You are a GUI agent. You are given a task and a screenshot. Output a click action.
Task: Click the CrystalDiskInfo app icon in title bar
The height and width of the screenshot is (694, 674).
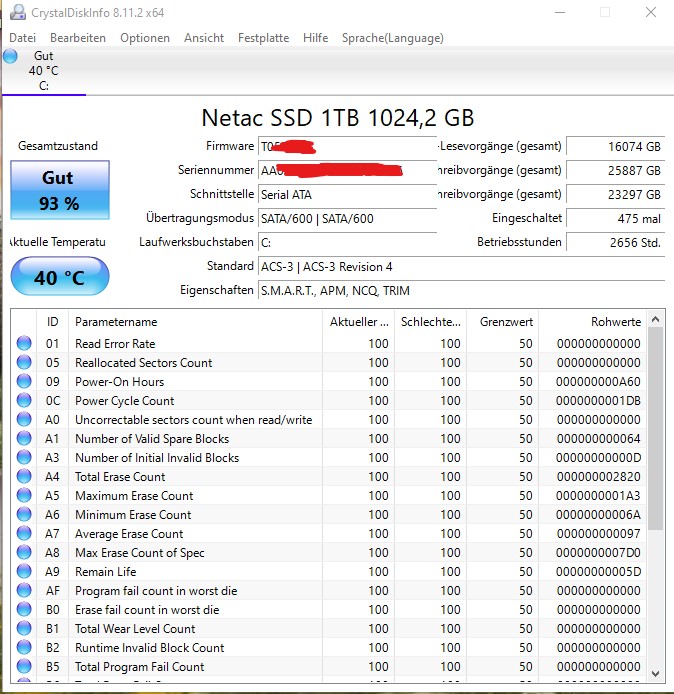click(x=18, y=12)
